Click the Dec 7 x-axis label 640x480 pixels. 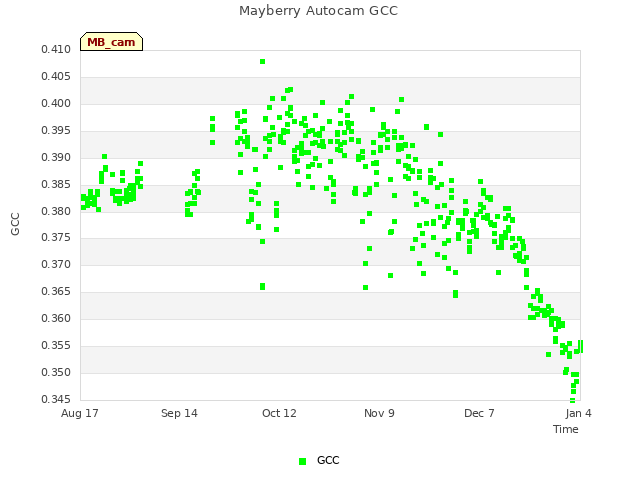tap(479, 413)
